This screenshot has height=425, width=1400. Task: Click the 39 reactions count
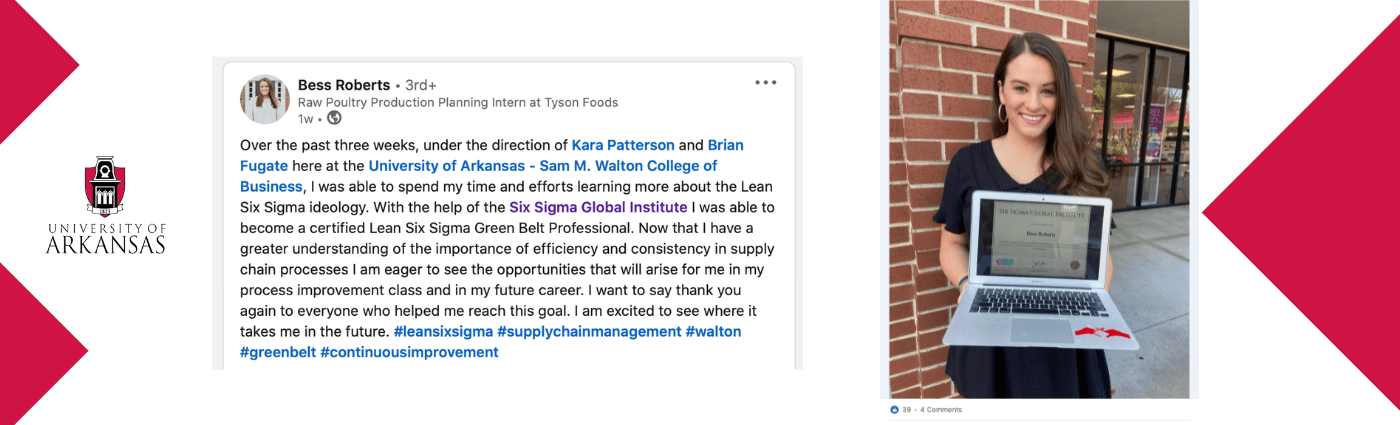pyautogui.click(x=906, y=410)
